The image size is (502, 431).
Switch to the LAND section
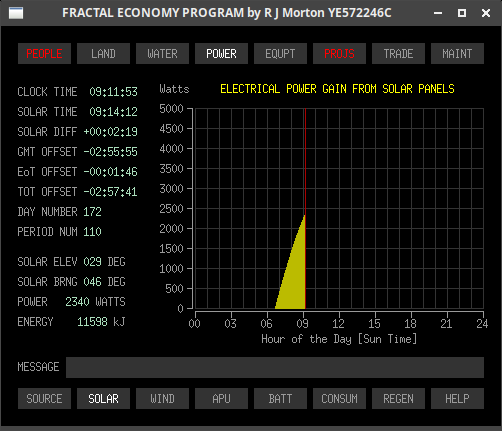(103, 53)
